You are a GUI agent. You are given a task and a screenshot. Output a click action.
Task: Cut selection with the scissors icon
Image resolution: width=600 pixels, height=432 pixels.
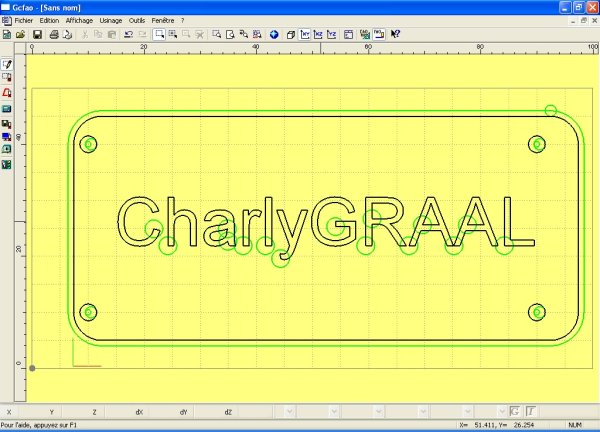[85, 34]
